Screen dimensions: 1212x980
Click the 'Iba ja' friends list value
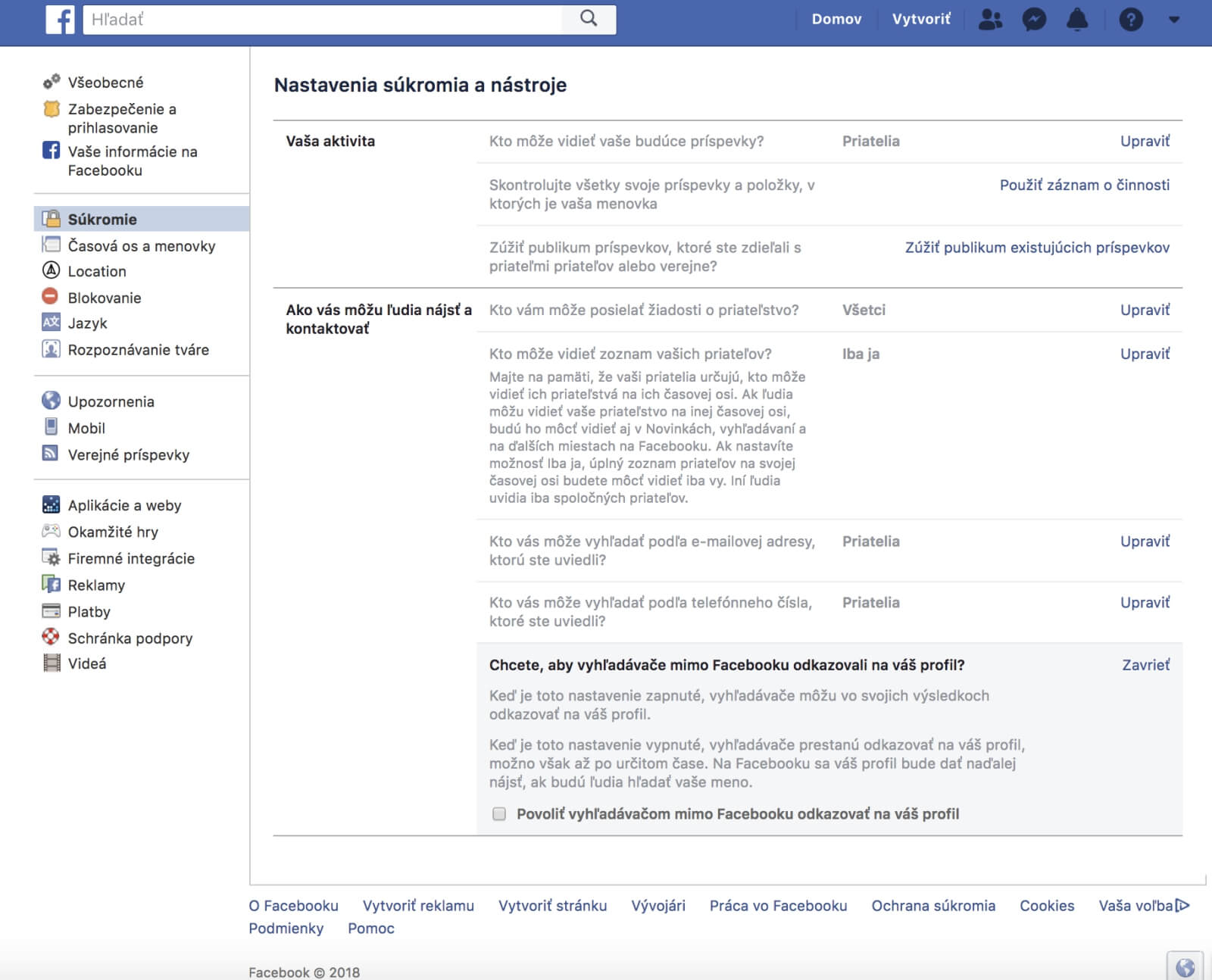(861, 354)
